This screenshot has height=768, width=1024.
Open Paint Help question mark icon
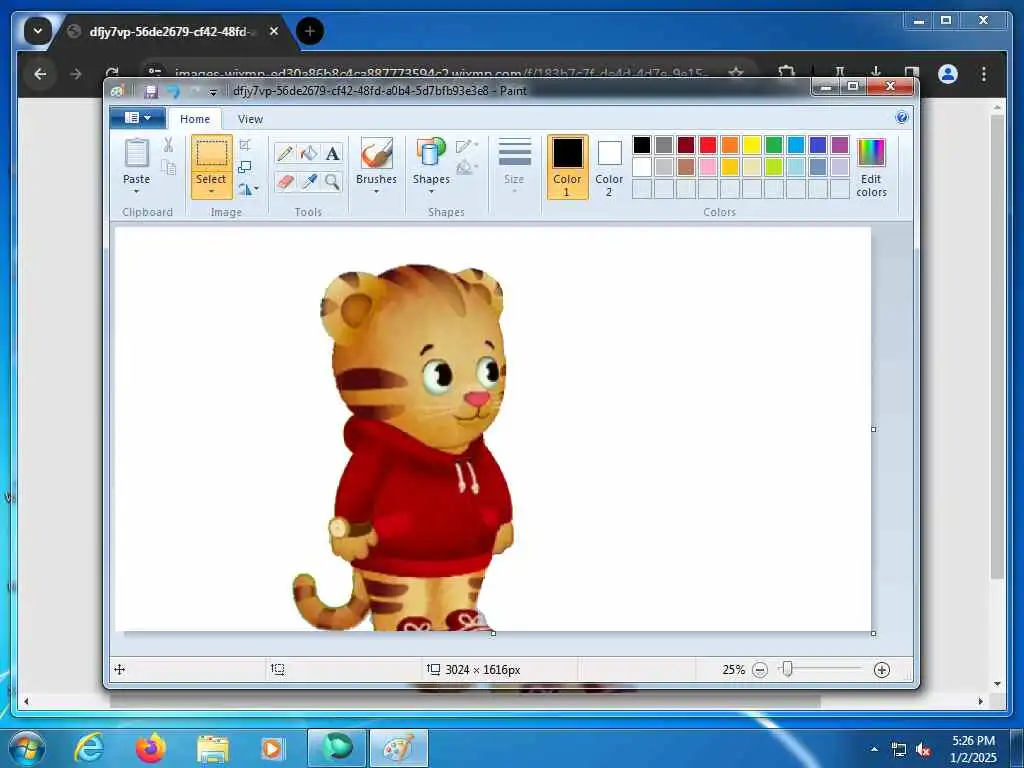(902, 118)
